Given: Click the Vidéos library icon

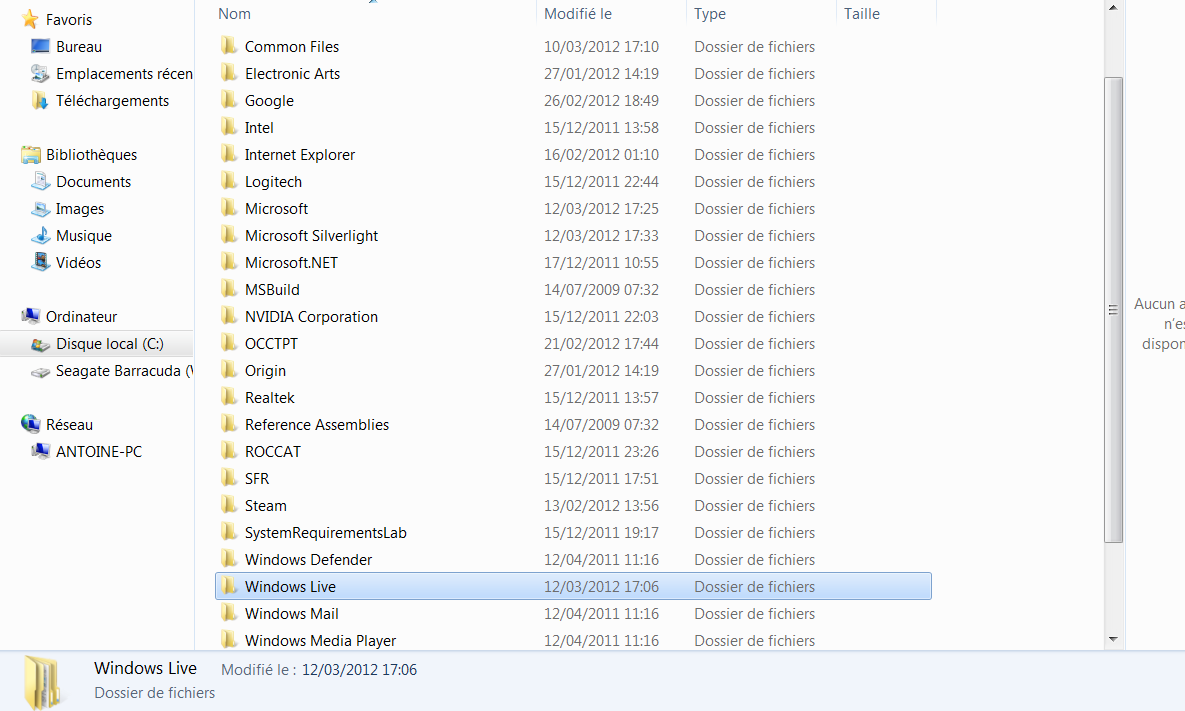Looking at the screenshot, I should click(40, 263).
